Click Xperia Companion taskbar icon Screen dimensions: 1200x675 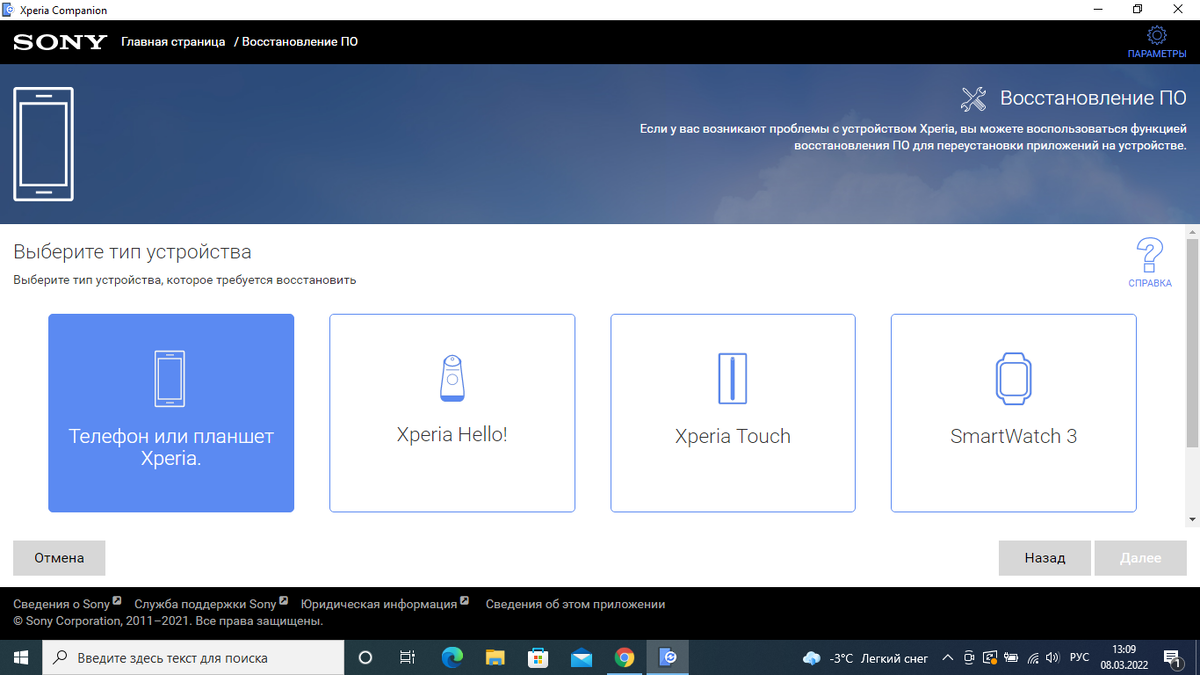tap(668, 658)
